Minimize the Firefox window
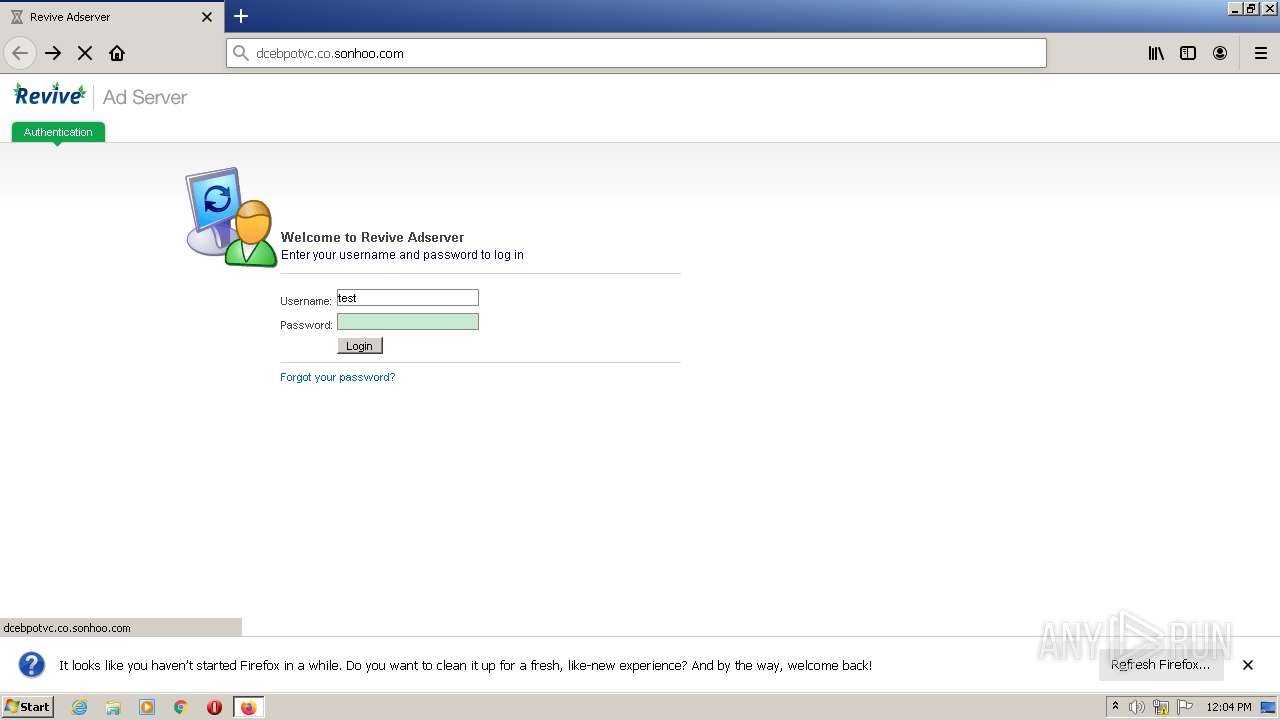This screenshot has height=720, width=1280. tap(1235, 8)
